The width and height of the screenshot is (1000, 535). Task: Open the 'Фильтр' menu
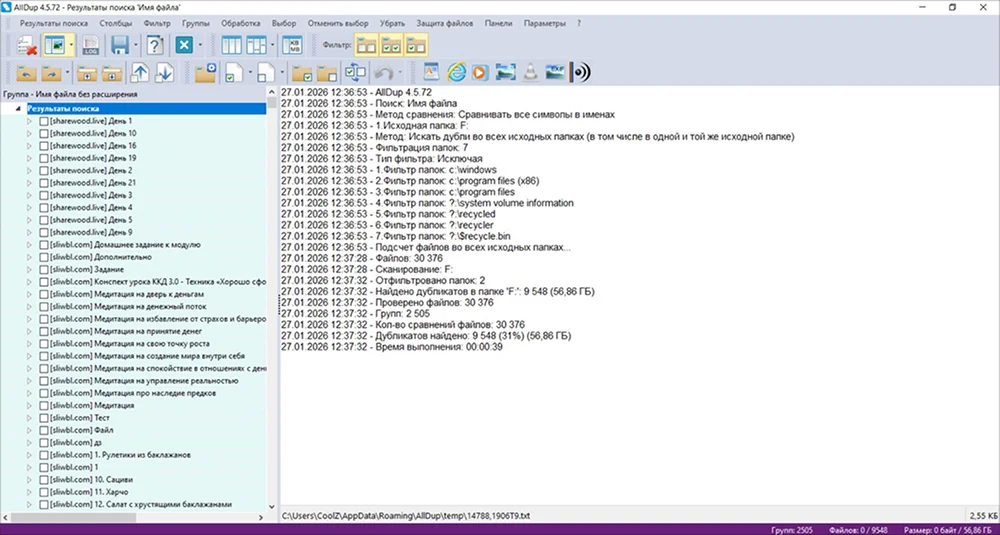pos(157,22)
